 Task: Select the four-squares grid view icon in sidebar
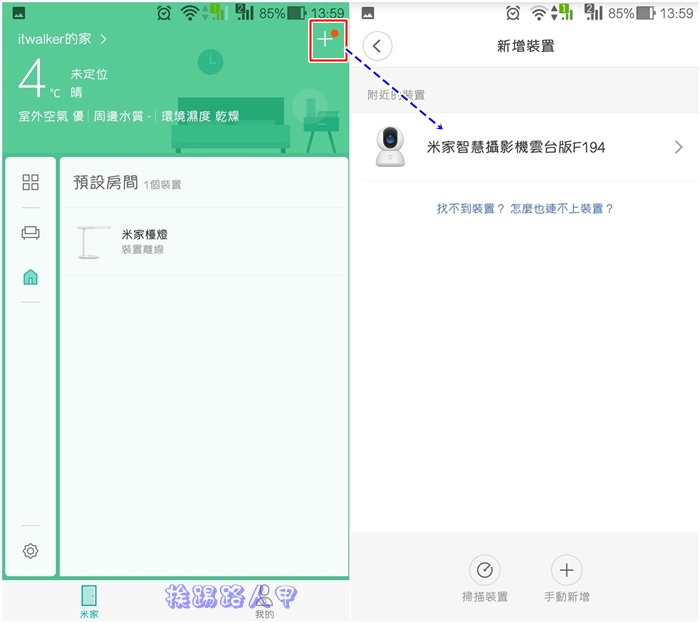point(30,182)
